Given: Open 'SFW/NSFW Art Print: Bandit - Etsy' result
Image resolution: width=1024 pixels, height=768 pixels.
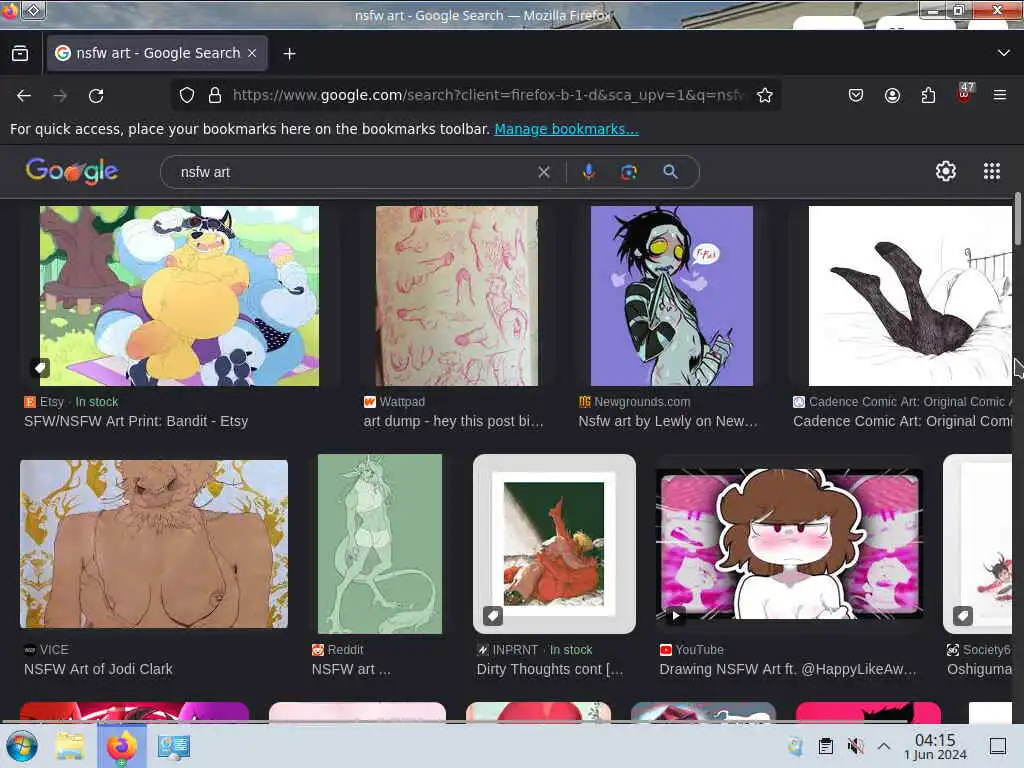Looking at the screenshot, I should tap(136, 421).
